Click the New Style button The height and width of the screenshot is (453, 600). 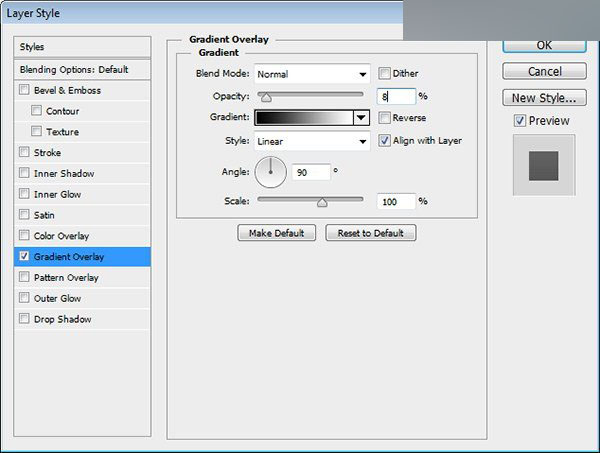point(544,98)
